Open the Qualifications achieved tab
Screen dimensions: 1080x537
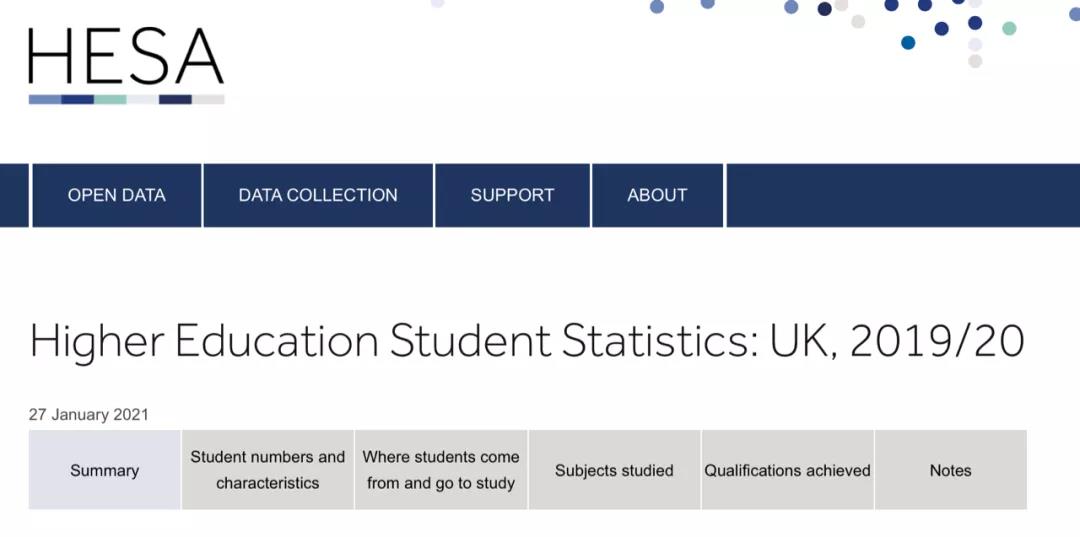click(787, 470)
